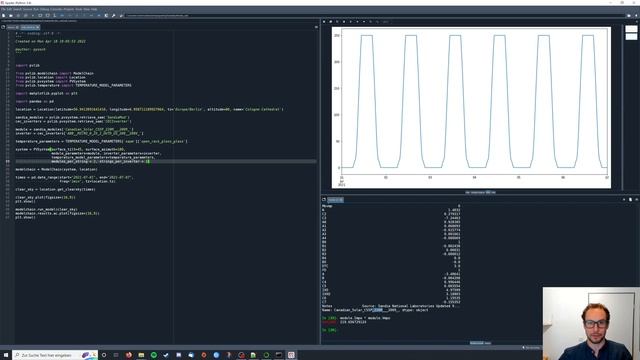The height and width of the screenshot is (360, 640).
Task: Click the console input prompt In [20]
Action: point(330,330)
